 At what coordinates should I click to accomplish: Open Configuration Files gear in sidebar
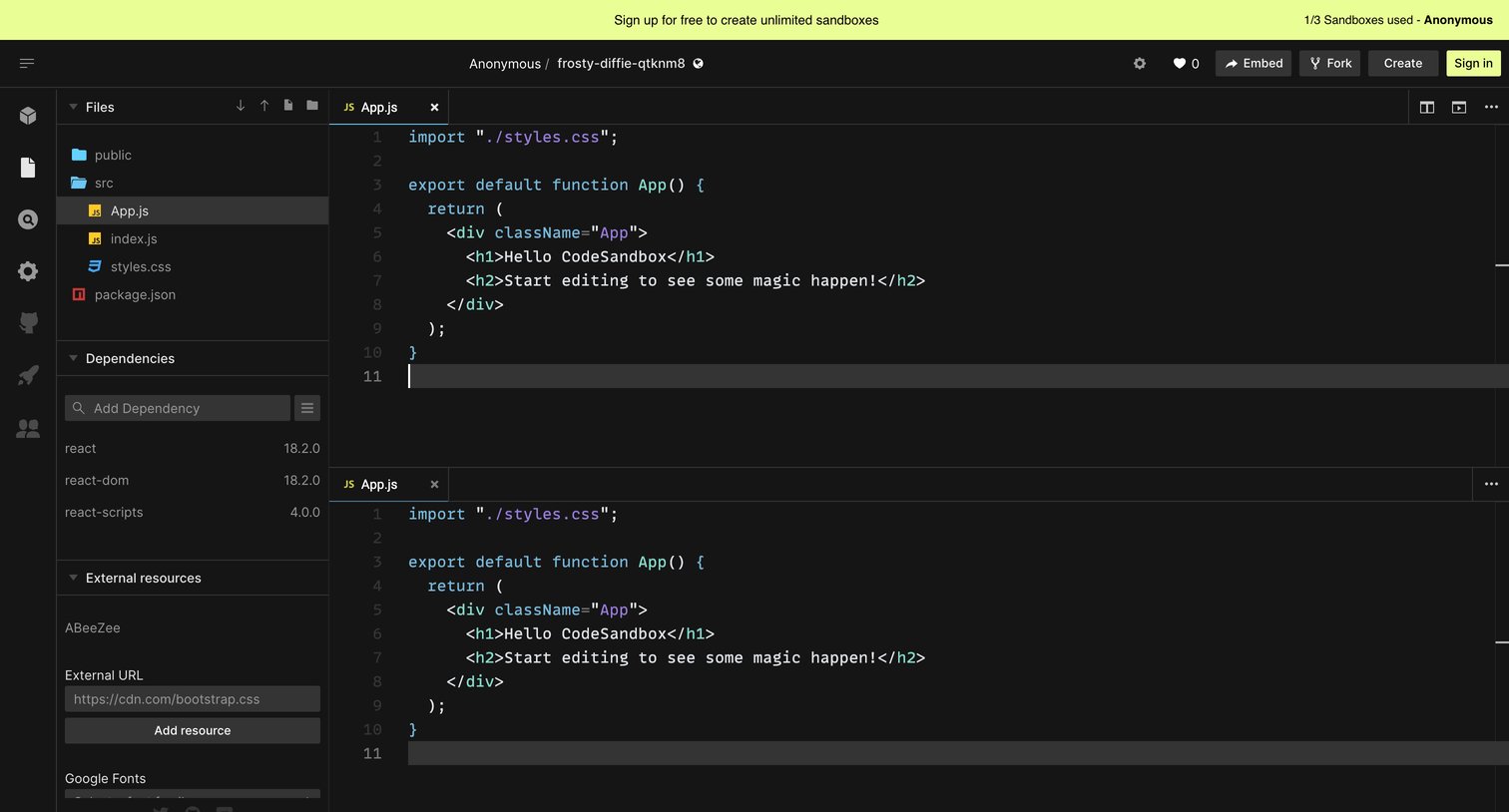pos(28,271)
